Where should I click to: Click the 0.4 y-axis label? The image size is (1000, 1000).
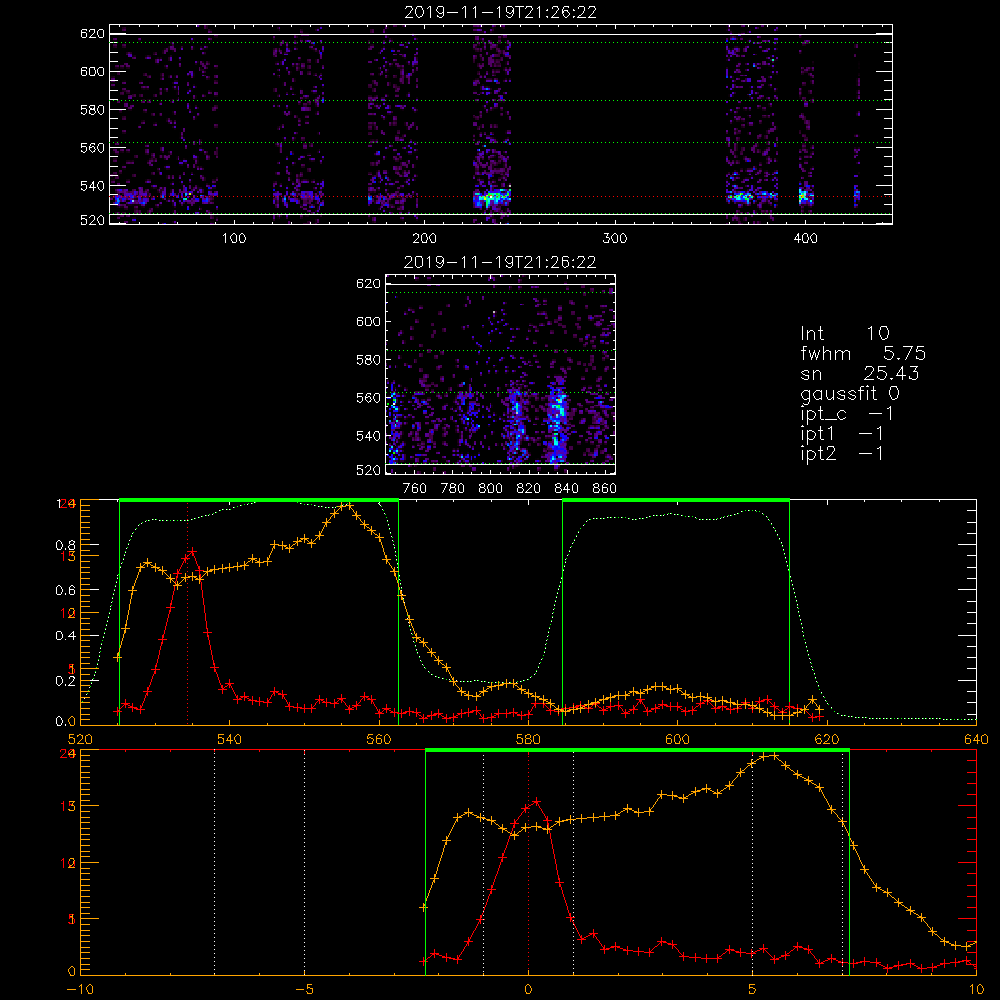pos(66,636)
